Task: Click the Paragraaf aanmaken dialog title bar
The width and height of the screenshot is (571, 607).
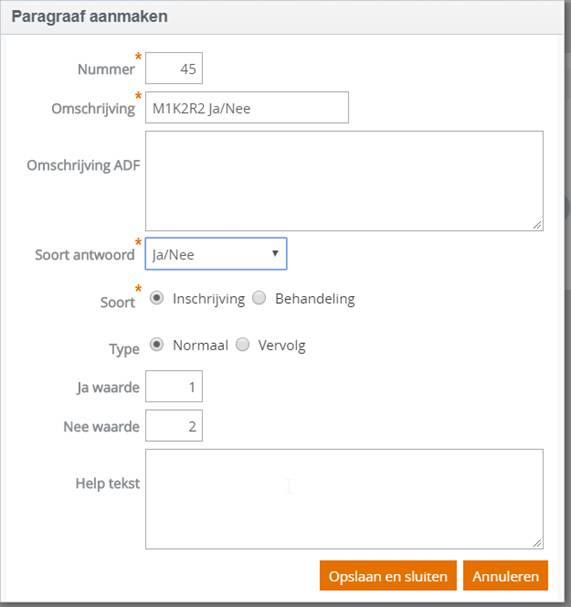Action: click(x=282, y=17)
